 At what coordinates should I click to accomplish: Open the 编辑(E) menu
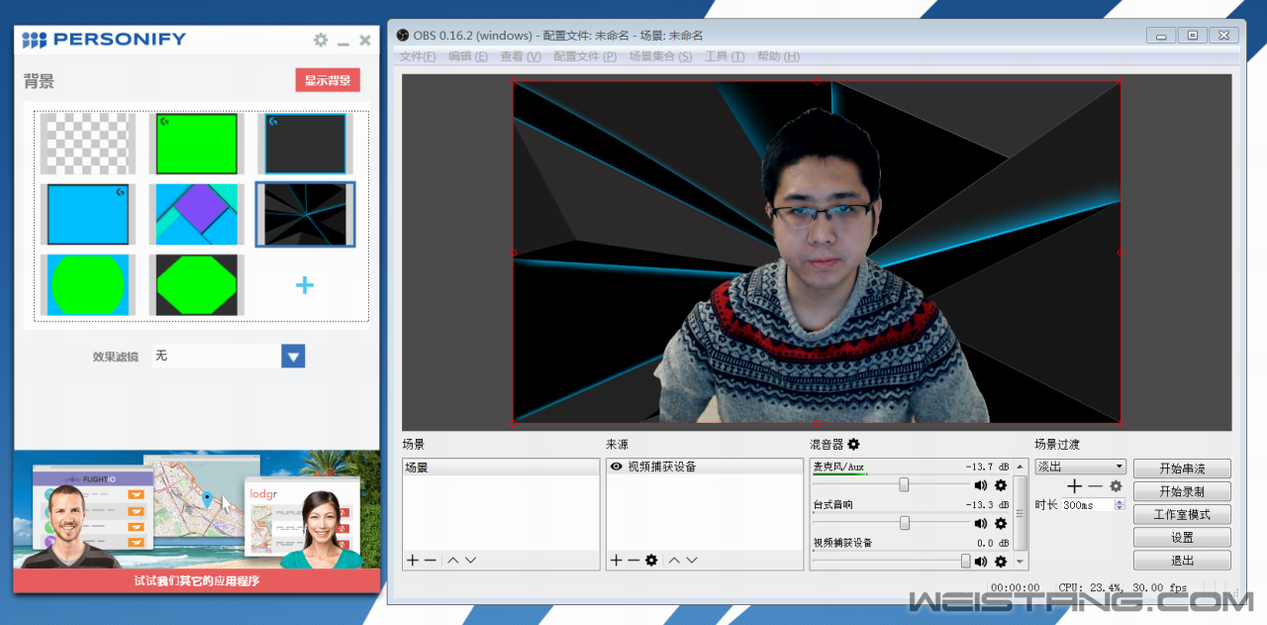point(468,56)
